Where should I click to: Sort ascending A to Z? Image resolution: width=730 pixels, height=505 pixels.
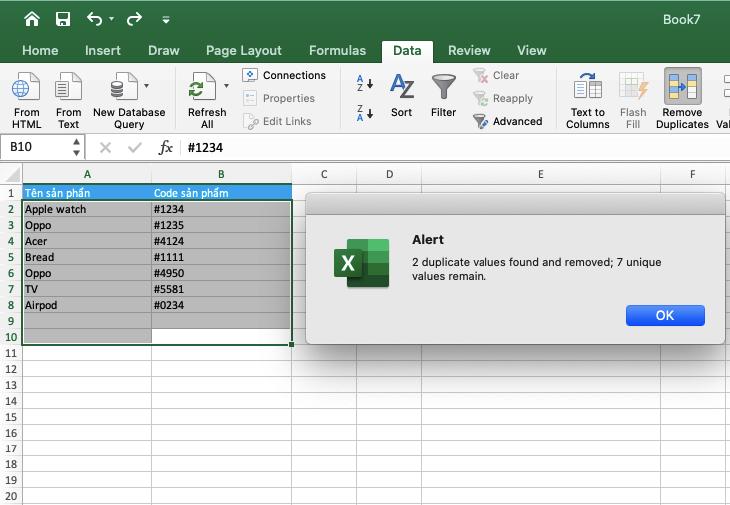(x=365, y=83)
